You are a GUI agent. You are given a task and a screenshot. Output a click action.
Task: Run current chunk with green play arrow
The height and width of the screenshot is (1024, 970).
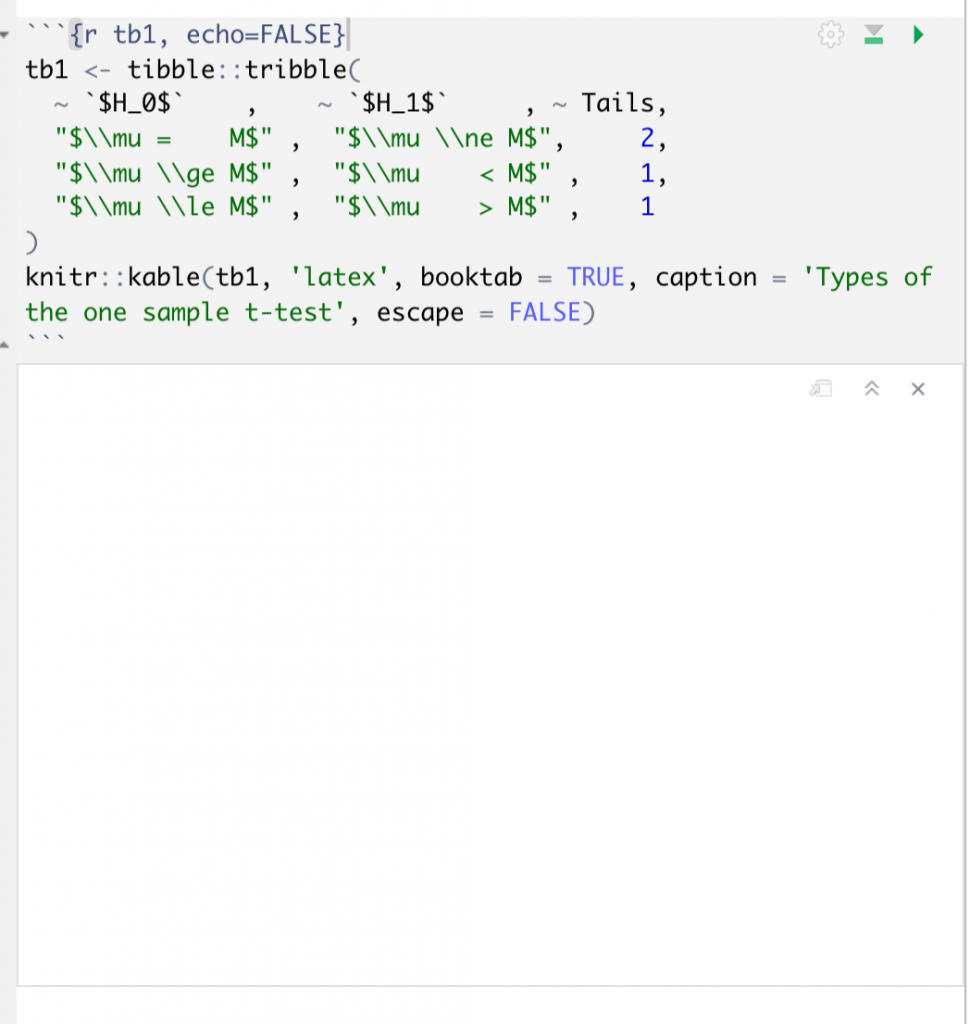click(x=918, y=36)
